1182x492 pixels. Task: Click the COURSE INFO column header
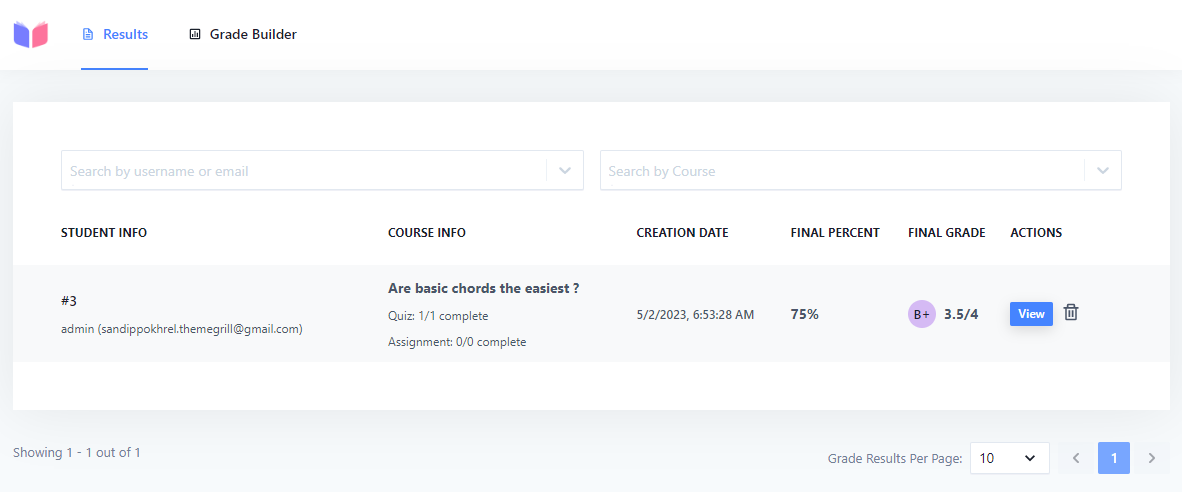[x=427, y=233]
